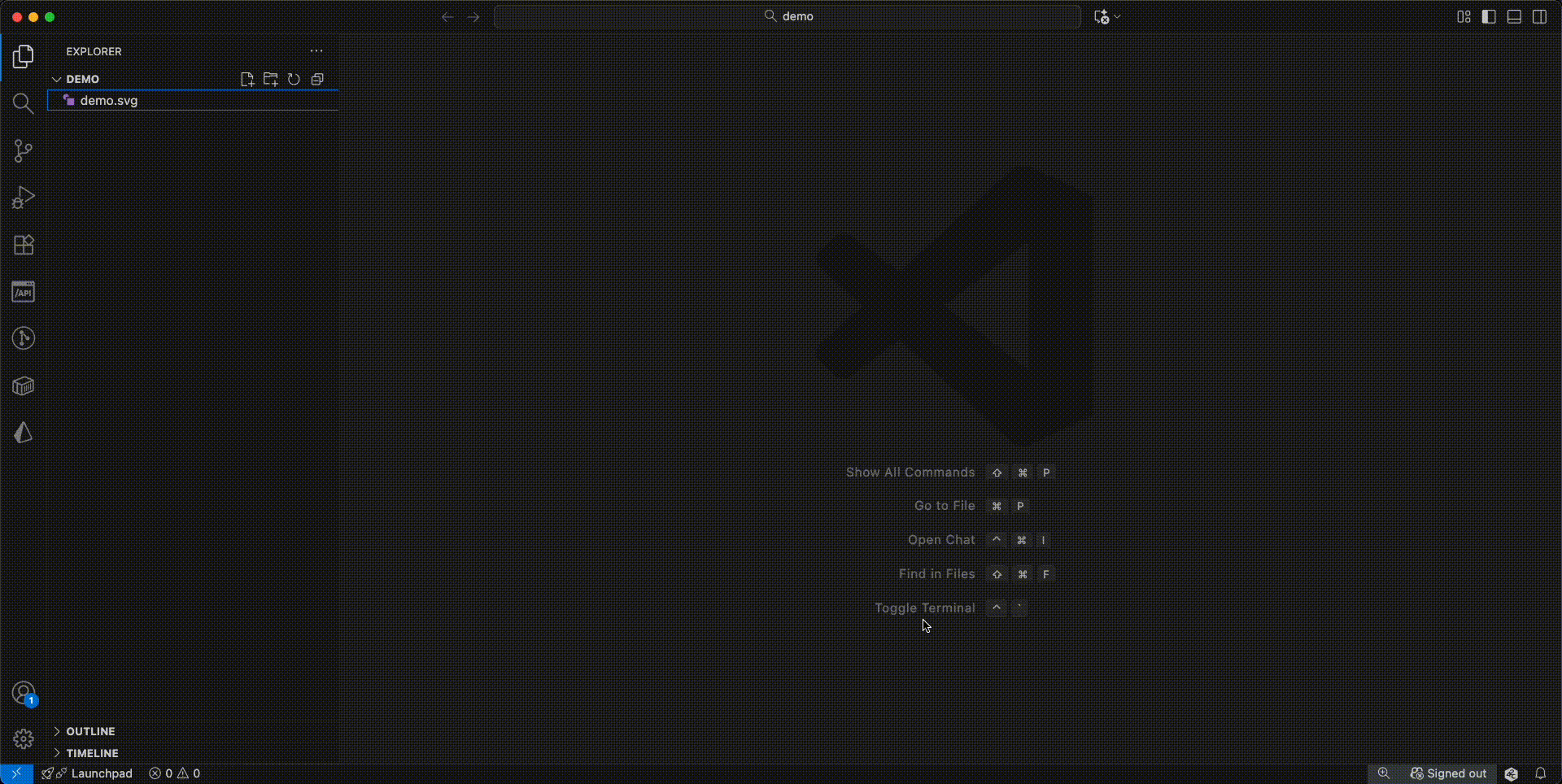Toggle the bottom panel
Viewport: 1562px width, 784px height.
[x=1514, y=17]
